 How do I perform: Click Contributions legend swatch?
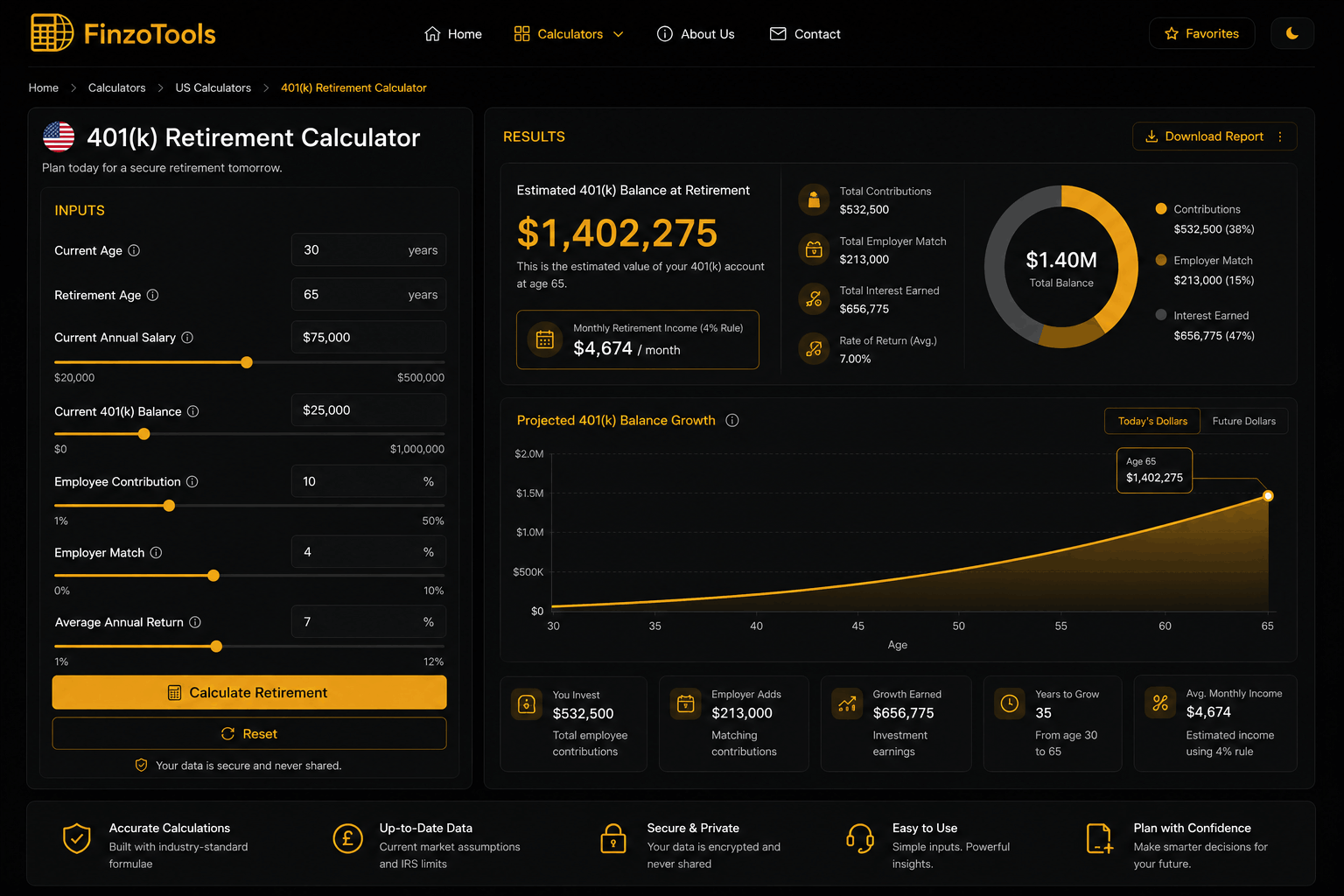(1161, 209)
